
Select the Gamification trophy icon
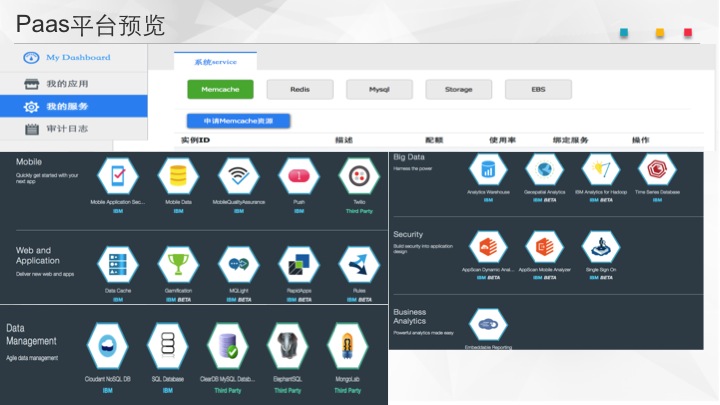coord(178,264)
